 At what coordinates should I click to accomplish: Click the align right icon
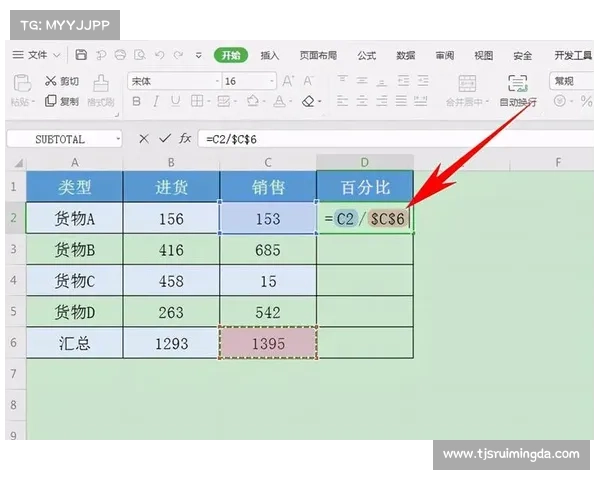[382, 101]
